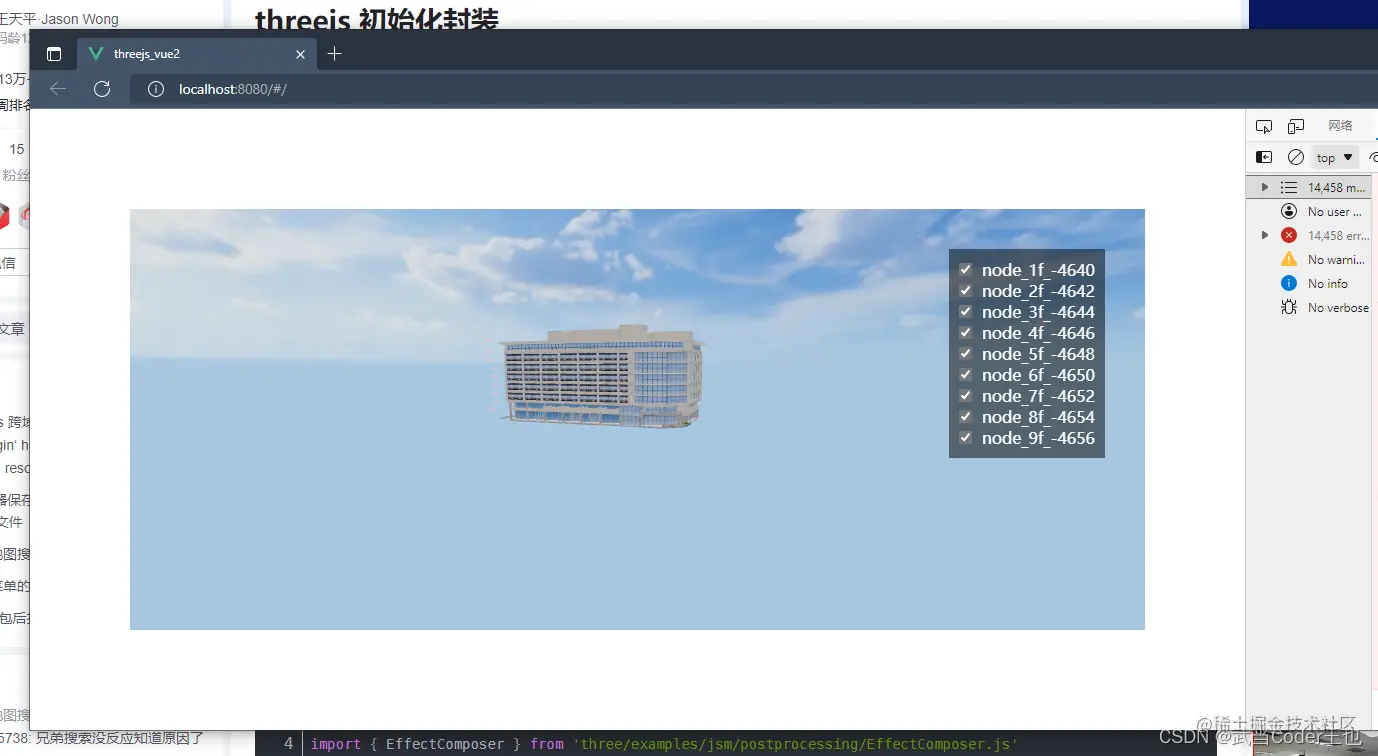
Task: Toggle the device emulation icon
Action: tap(1296, 126)
